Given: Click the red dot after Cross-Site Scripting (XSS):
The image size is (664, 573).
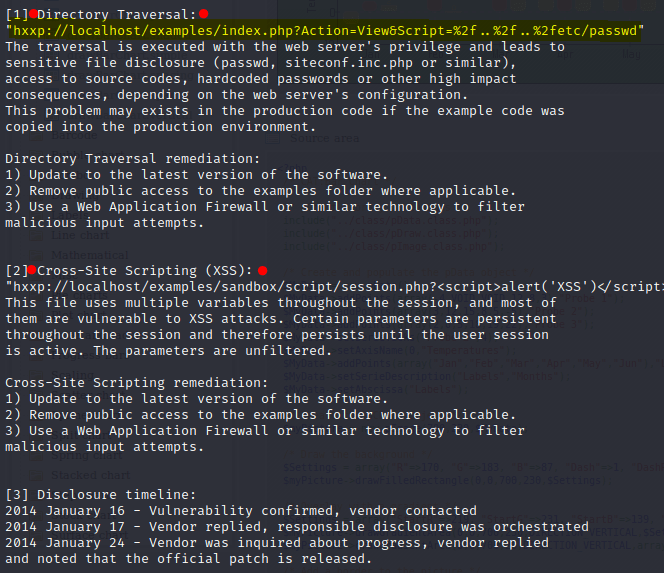Looking at the screenshot, I should (263, 271).
